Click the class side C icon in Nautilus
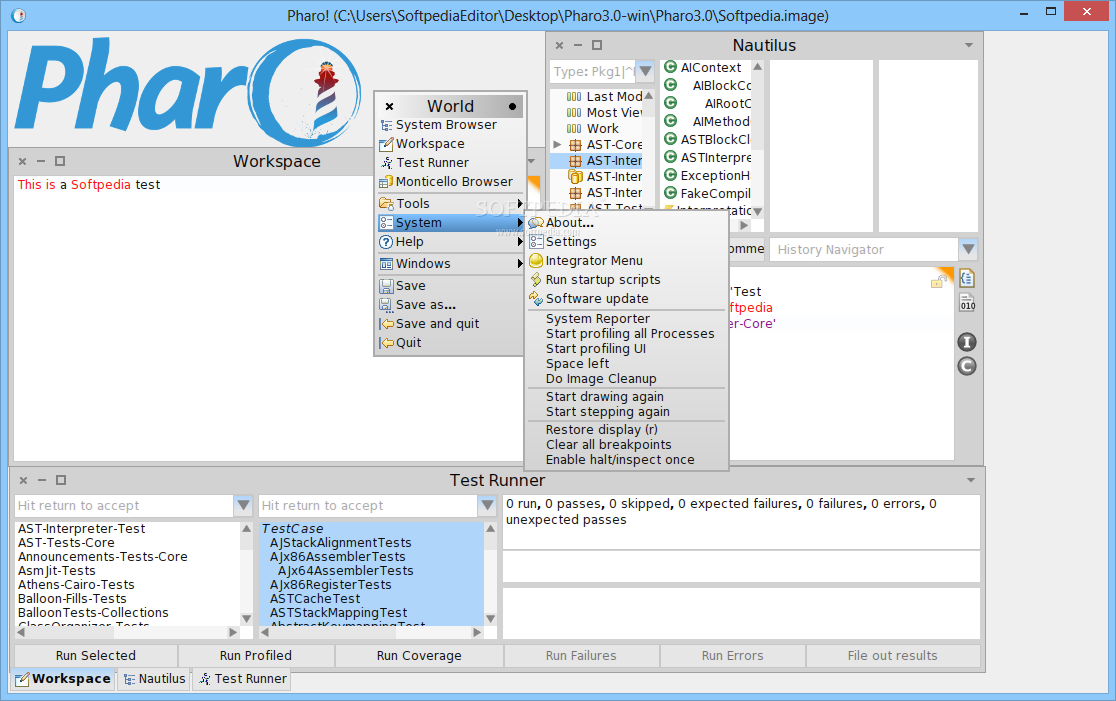Screen dimensions: 1116x701 pyautogui.click(x=967, y=367)
